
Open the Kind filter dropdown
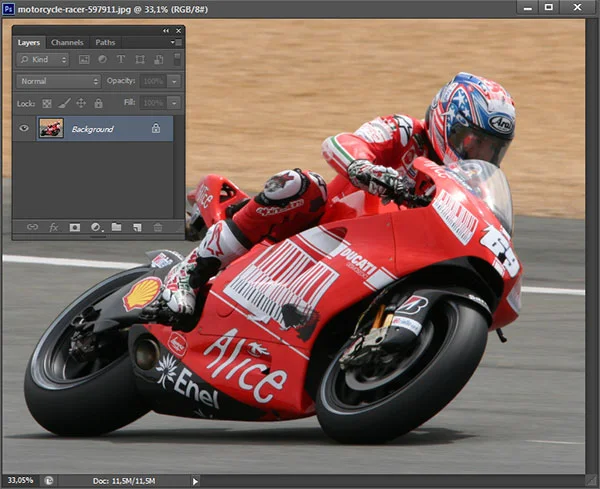click(x=43, y=59)
